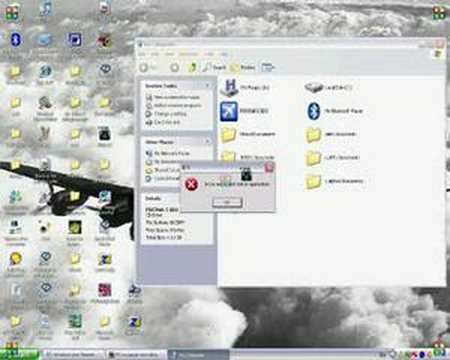Open the Views dropdown in the toolbar
Screen dimensions: 450x360
pos(268,68)
